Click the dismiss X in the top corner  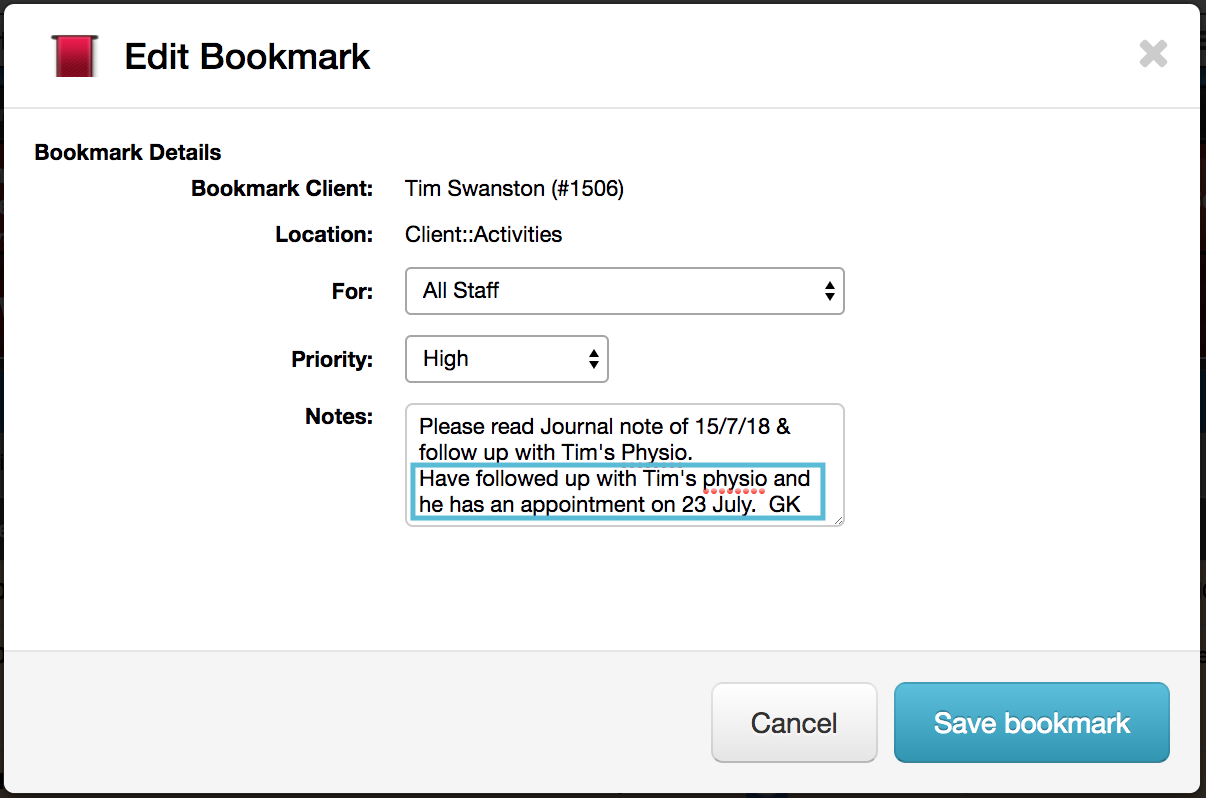click(x=1153, y=54)
